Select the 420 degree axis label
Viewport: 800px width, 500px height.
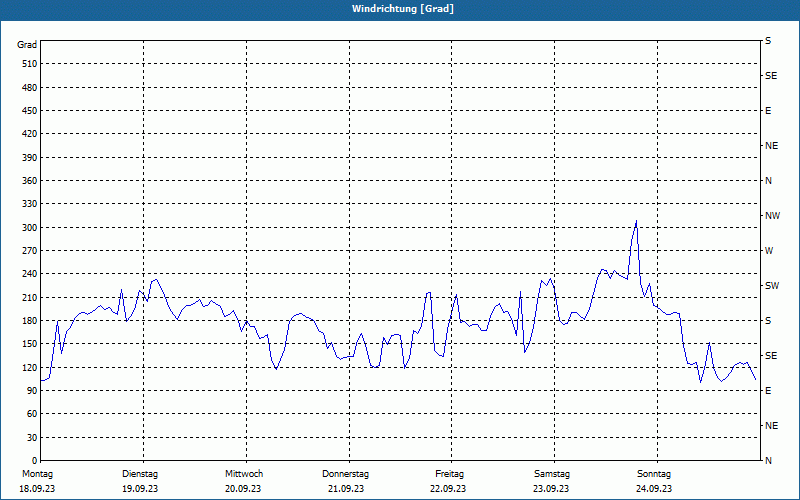click(30, 134)
